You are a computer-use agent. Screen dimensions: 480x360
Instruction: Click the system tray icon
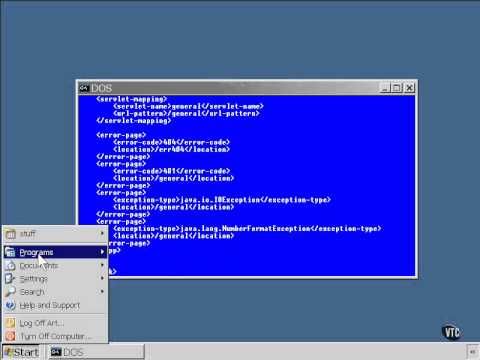pos(473,352)
